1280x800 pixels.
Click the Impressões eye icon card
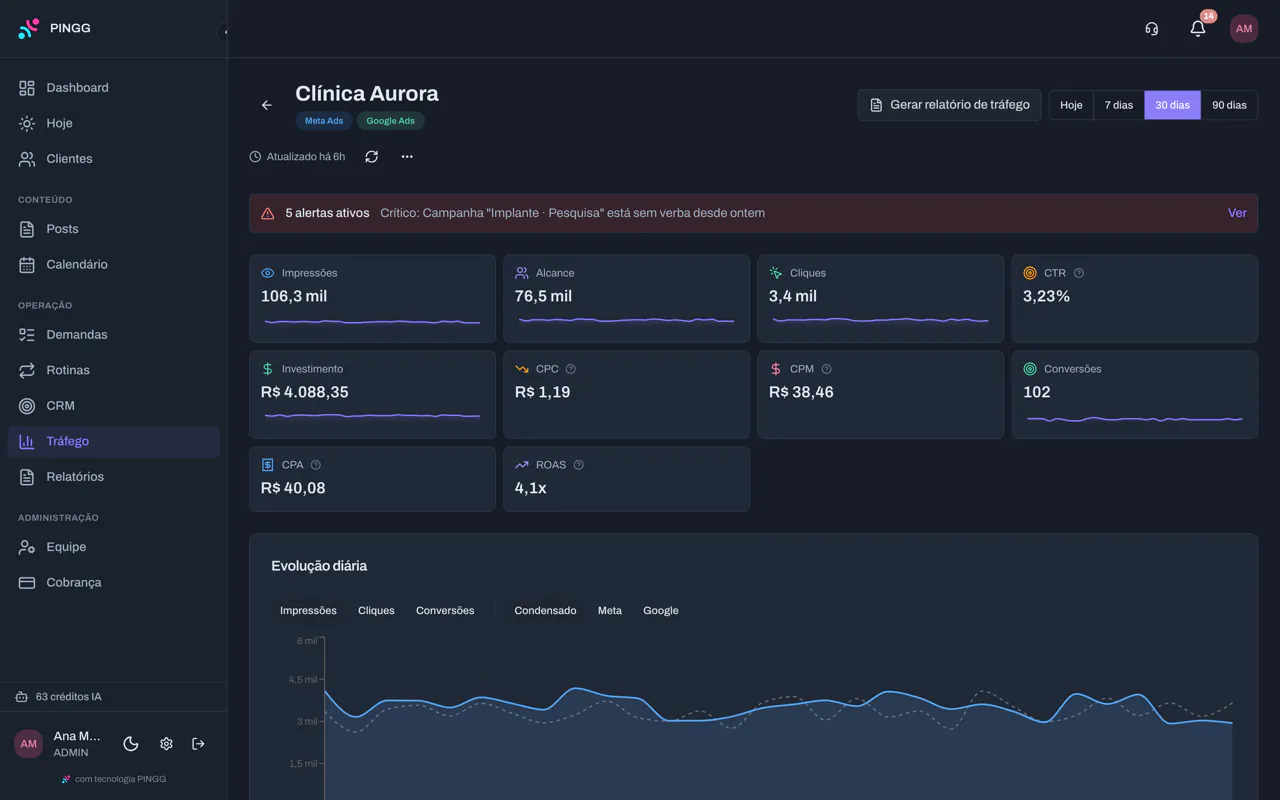(267, 273)
